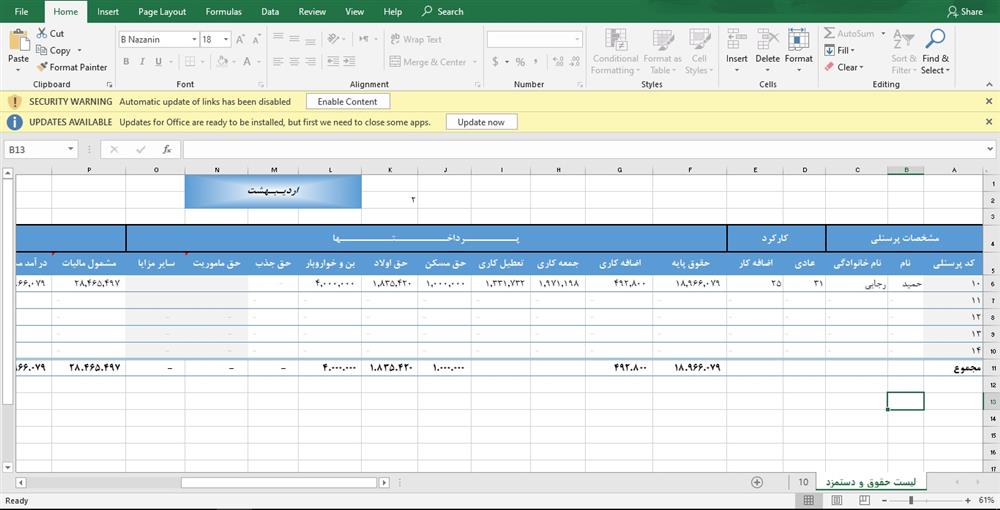
Task: Click inside the formula bar input
Action: pyautogui.click(x=580, y=149)
